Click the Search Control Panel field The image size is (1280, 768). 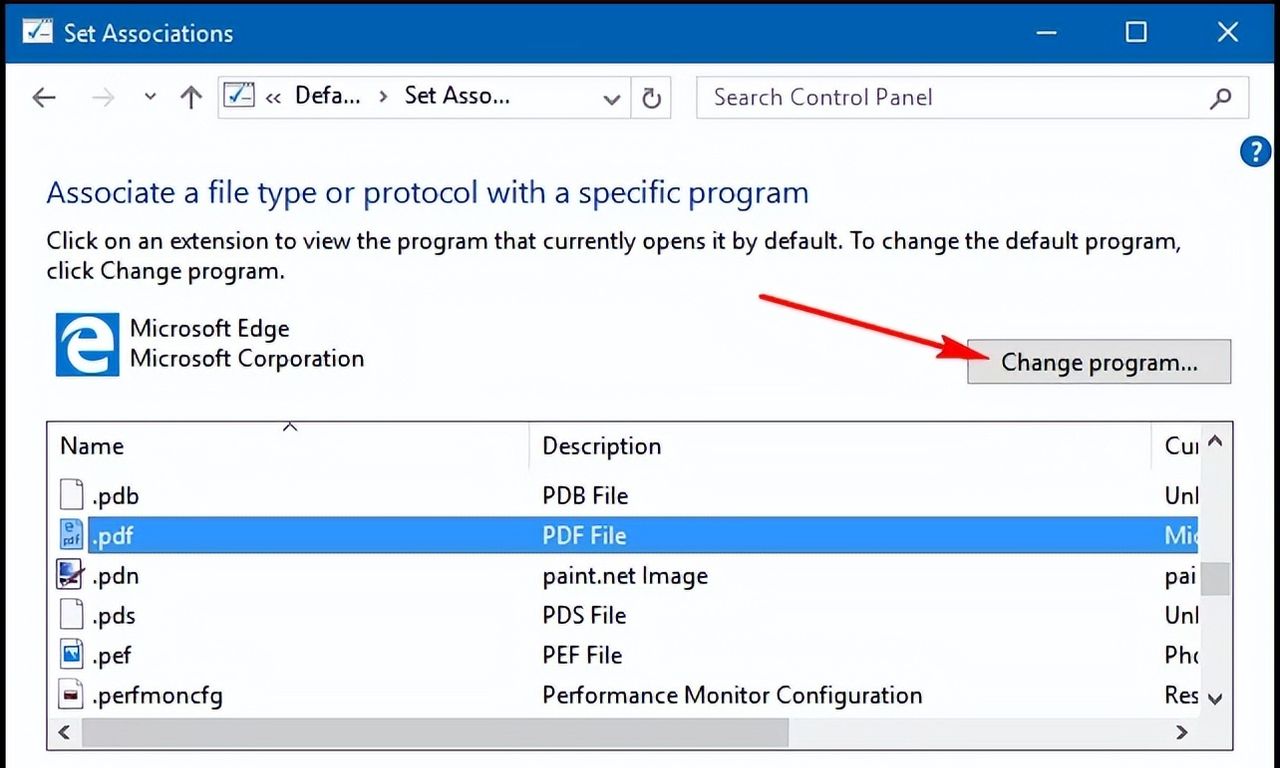click(x=950, y=98)
